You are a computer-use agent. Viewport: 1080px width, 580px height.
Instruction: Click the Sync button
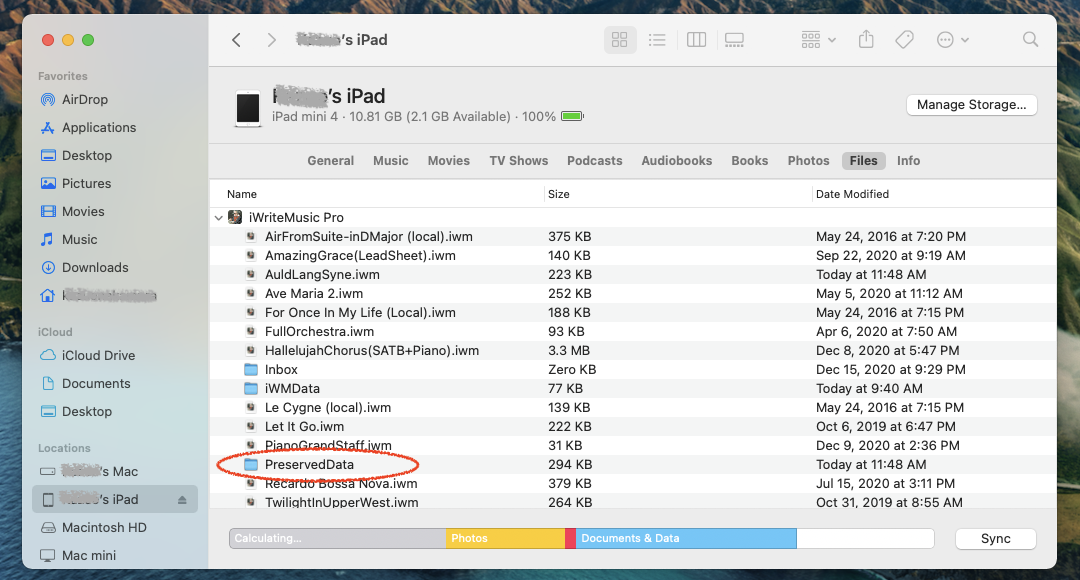point(995,539)
